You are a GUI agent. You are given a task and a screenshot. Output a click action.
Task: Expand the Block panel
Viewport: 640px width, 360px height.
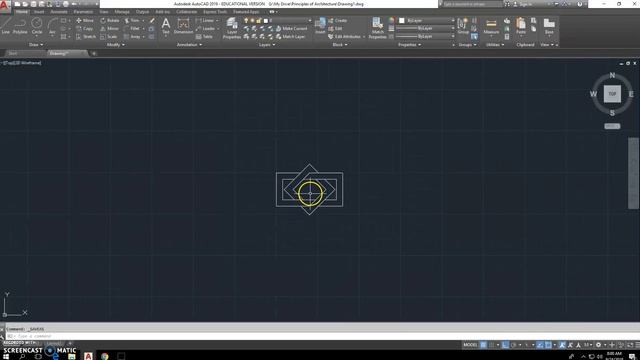340,44
